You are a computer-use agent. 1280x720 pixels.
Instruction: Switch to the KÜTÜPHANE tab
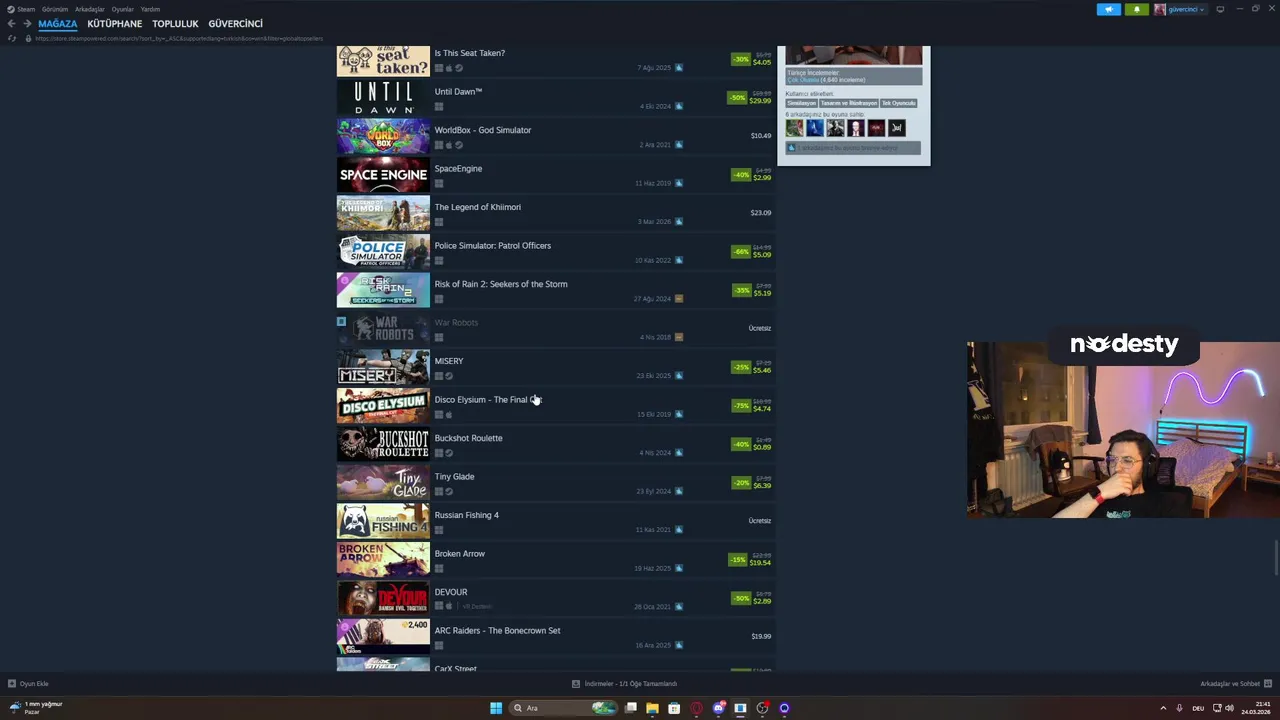[x=115, y=24]
